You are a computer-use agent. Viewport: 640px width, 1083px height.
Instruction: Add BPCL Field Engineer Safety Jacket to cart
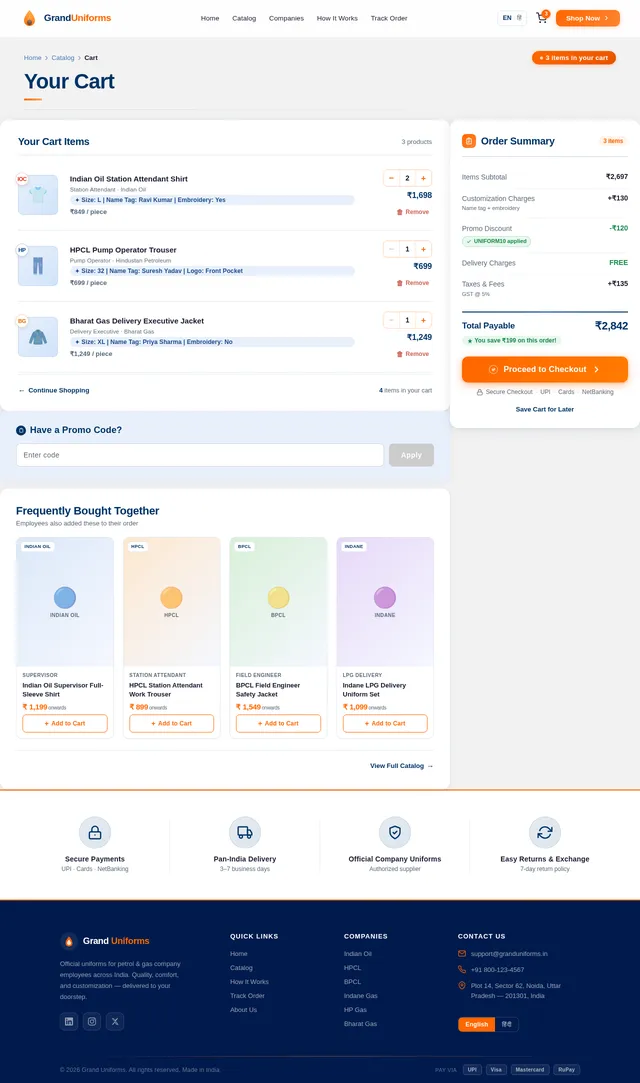coord(278,723)
